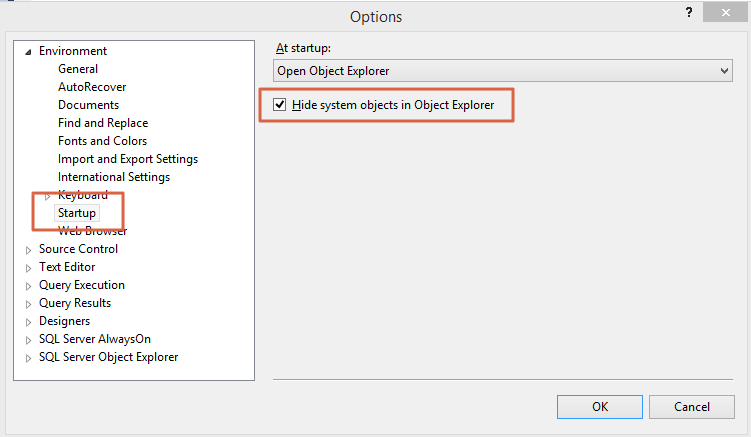The width and height of the screenshot is (751, 437).
Task: Select the General tree item
Action: 78,69
